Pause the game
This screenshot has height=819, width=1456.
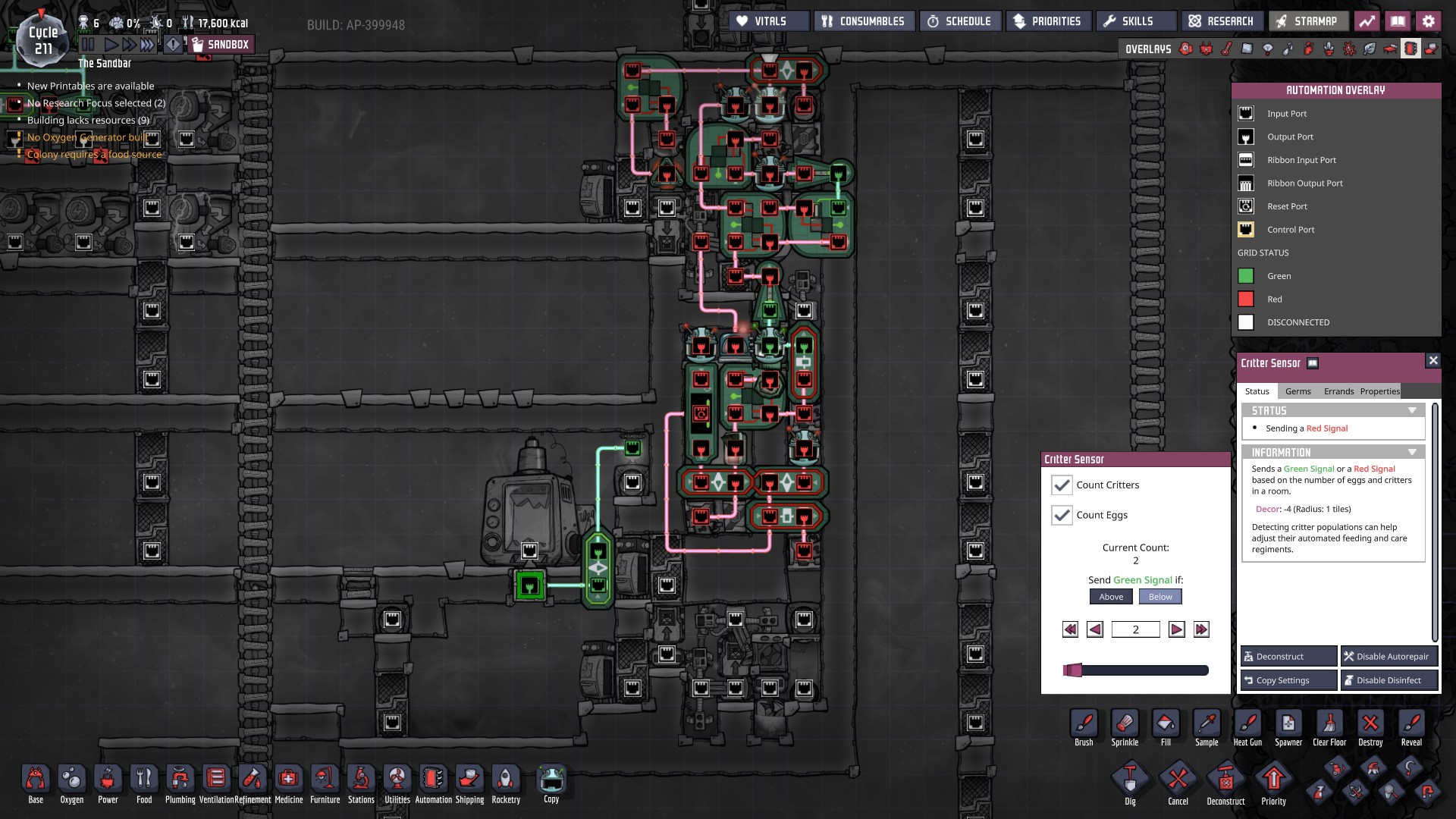88,45
